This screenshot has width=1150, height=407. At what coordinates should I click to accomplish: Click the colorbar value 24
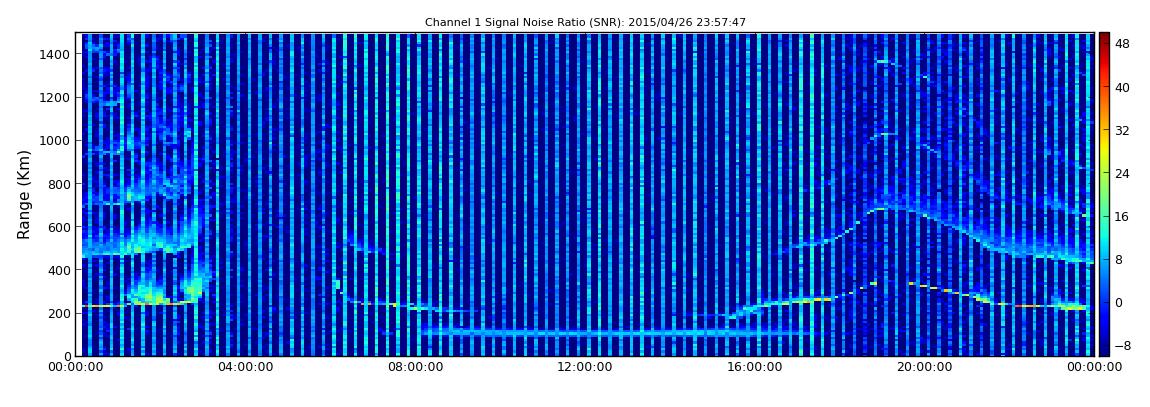coord(1122,174)
